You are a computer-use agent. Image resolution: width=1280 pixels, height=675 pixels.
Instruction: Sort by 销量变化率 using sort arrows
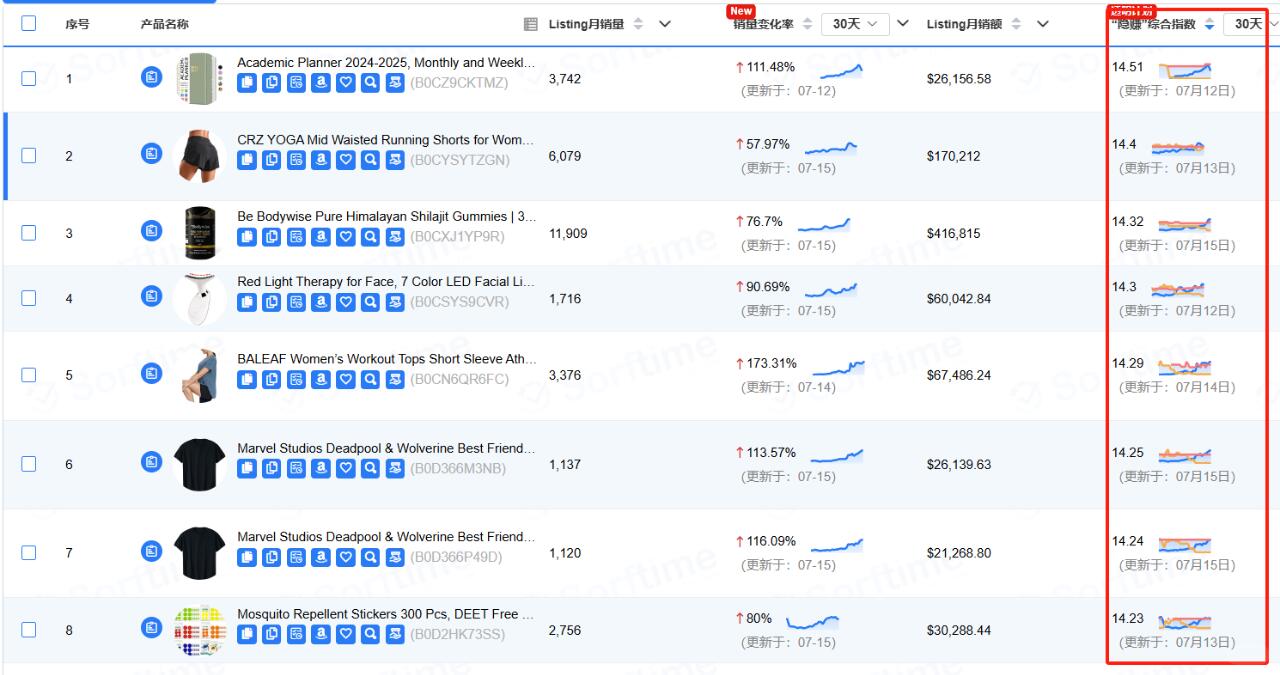[808, 24]
